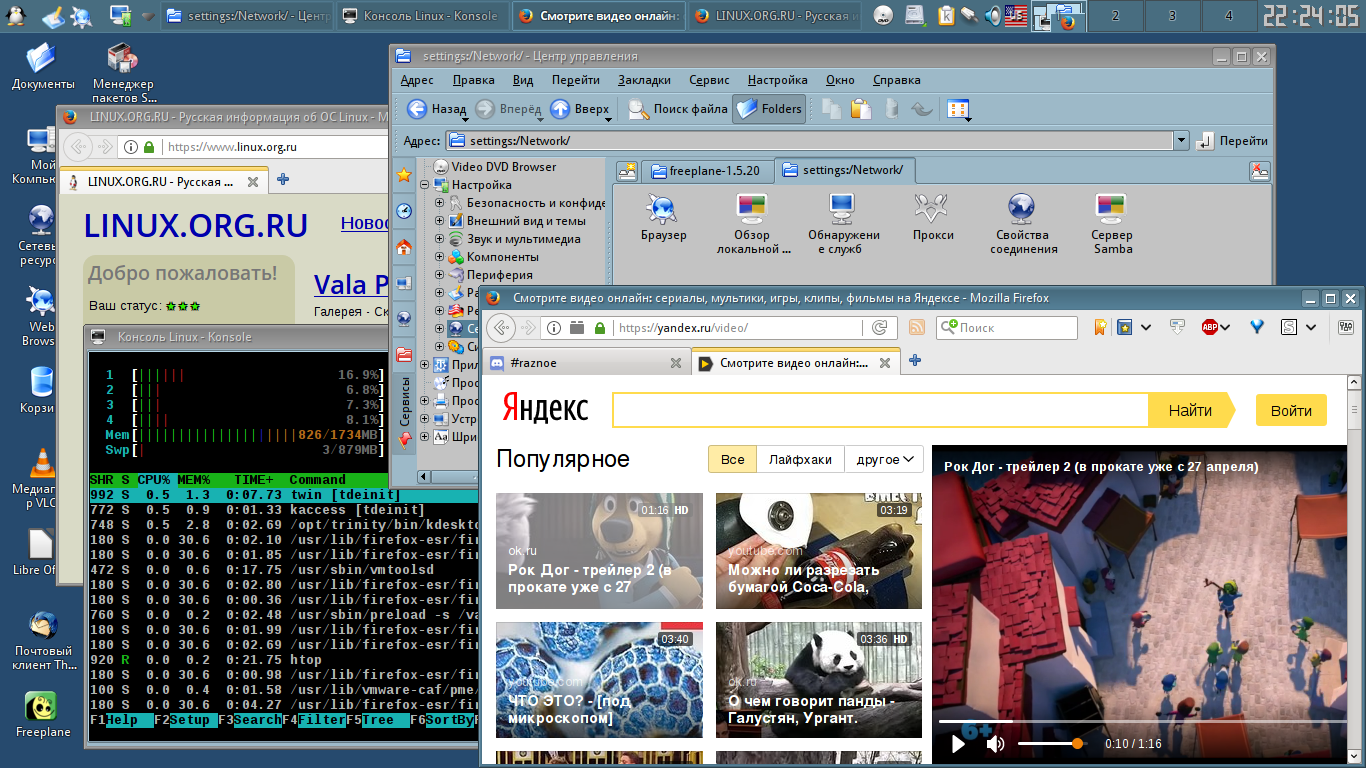Expand the Компоненты tree node
The height and width of the screenshot is (768, 1366).
(439, 257)
